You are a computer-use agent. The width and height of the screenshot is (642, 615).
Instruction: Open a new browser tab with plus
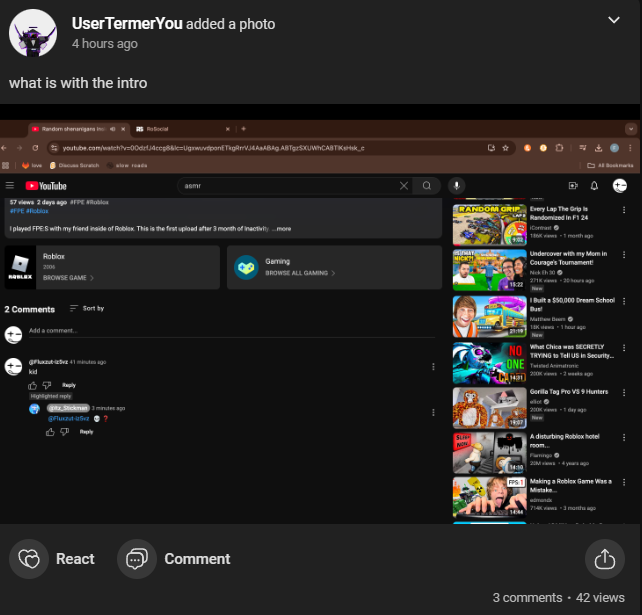click(x=244, y=129)
